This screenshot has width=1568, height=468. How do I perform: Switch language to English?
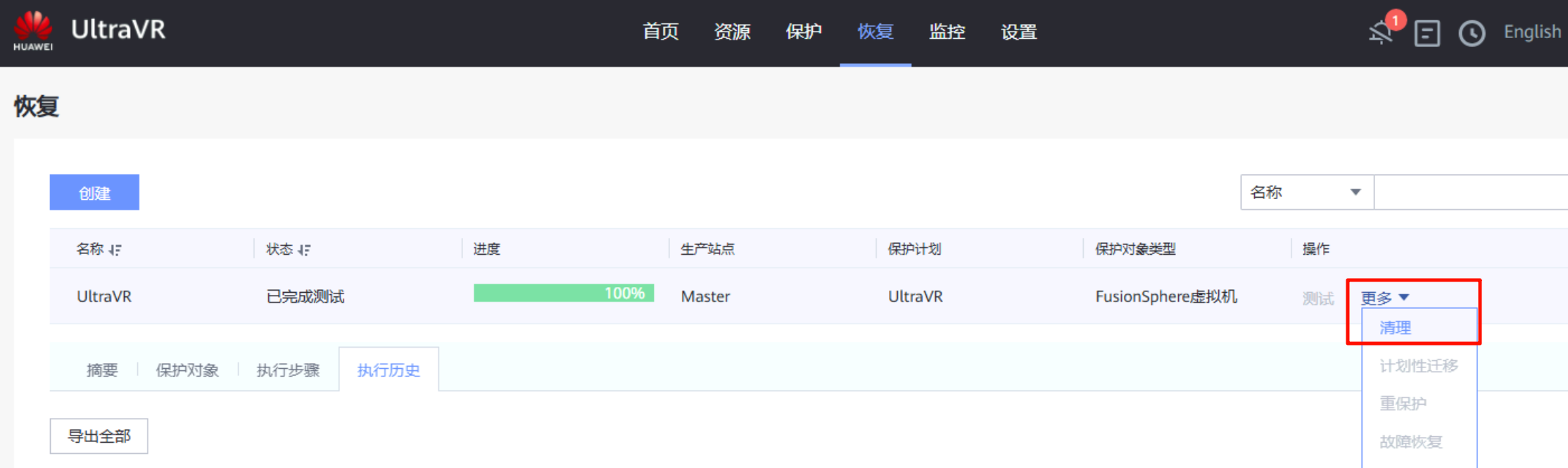[x=1531, y=32]
